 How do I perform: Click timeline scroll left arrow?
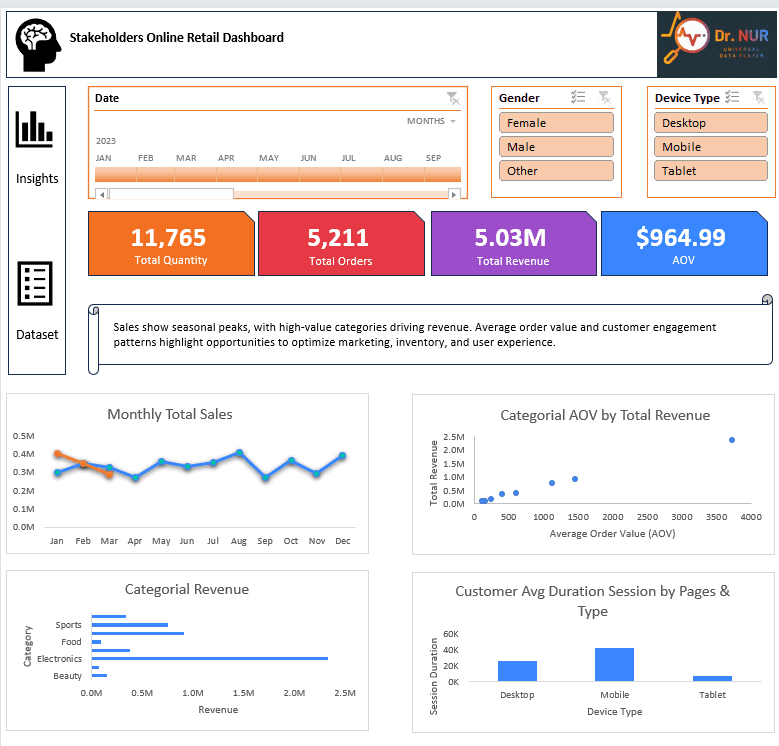point(102,194)
